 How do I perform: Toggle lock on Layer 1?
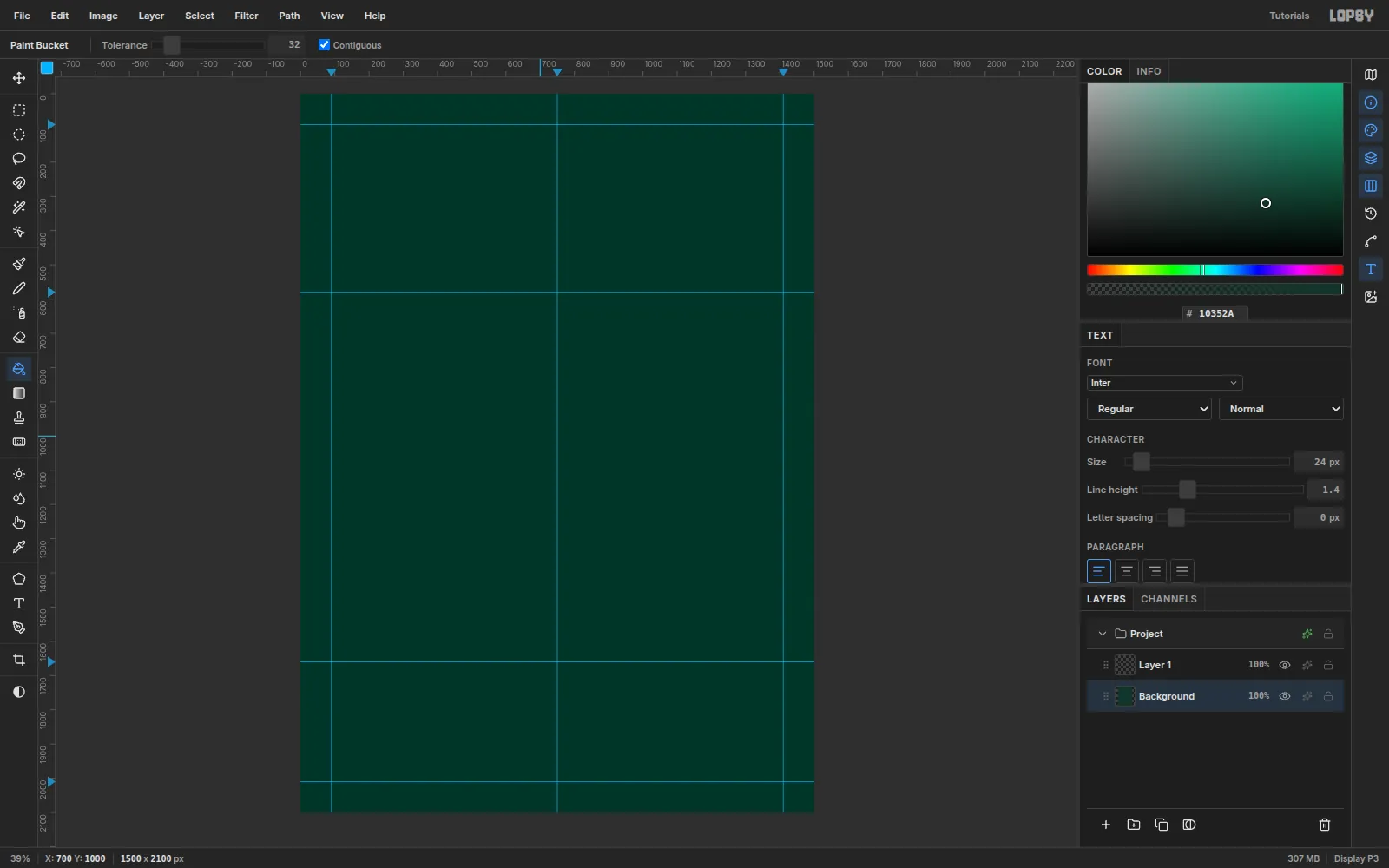pos(1328,665)
